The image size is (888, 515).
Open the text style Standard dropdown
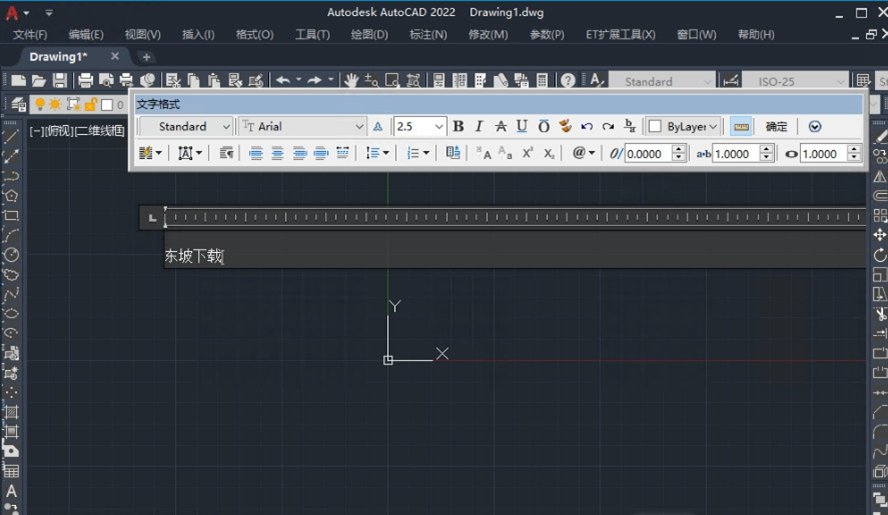point(186,126)
